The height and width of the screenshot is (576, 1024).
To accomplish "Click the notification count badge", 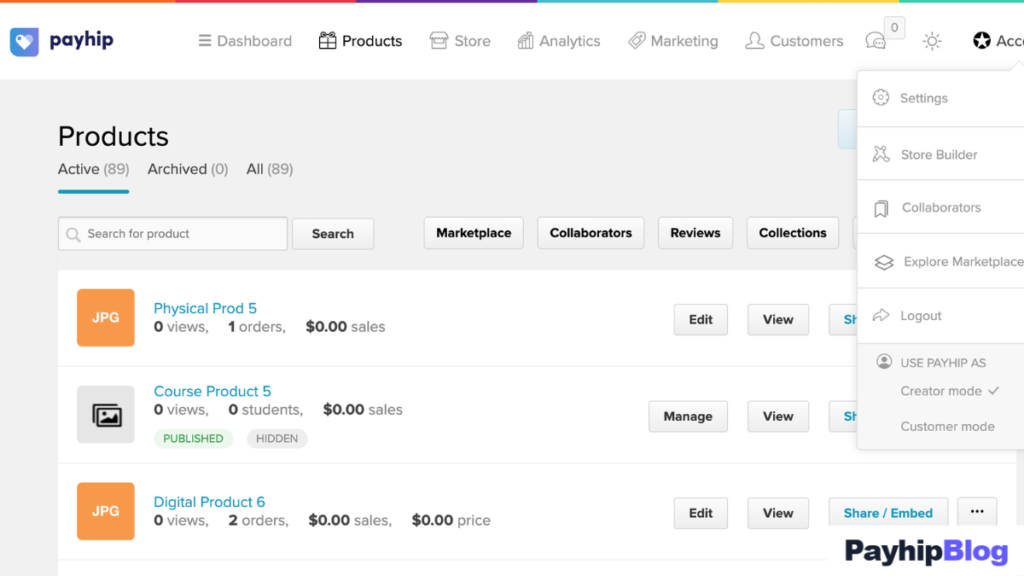I will click(x=894, y=27).
